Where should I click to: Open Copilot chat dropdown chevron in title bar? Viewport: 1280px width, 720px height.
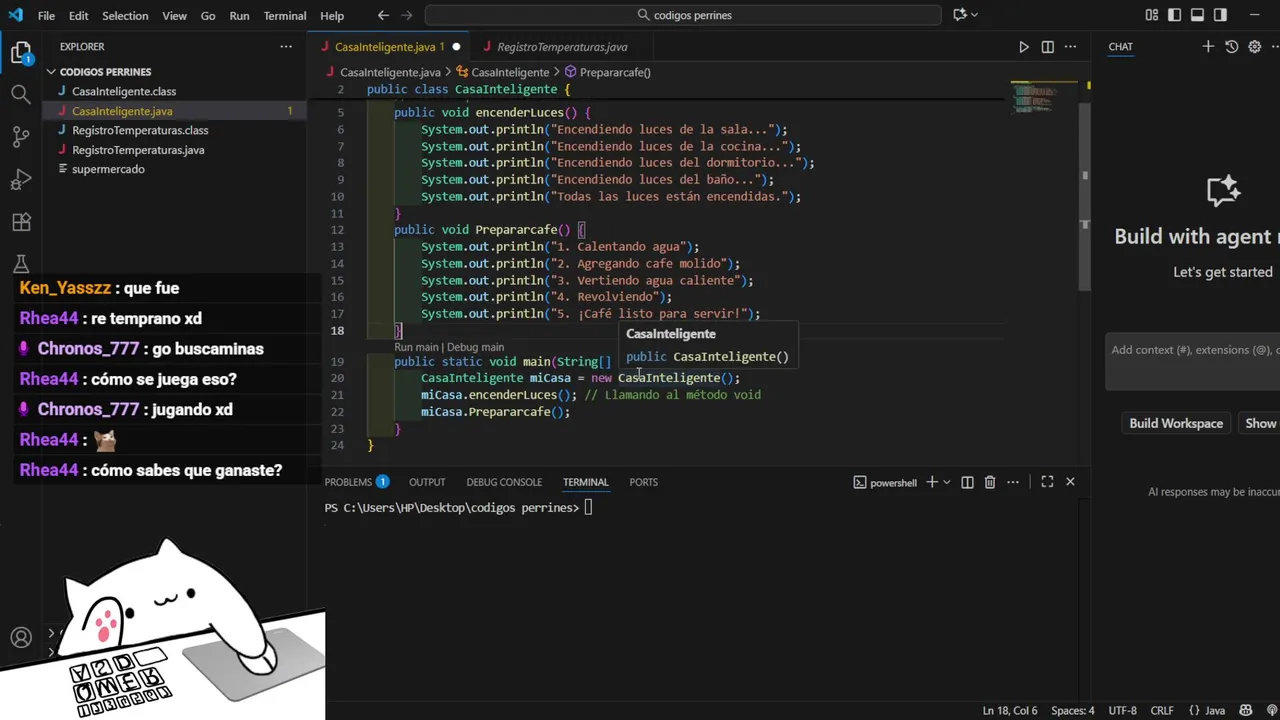pos(975,15)
